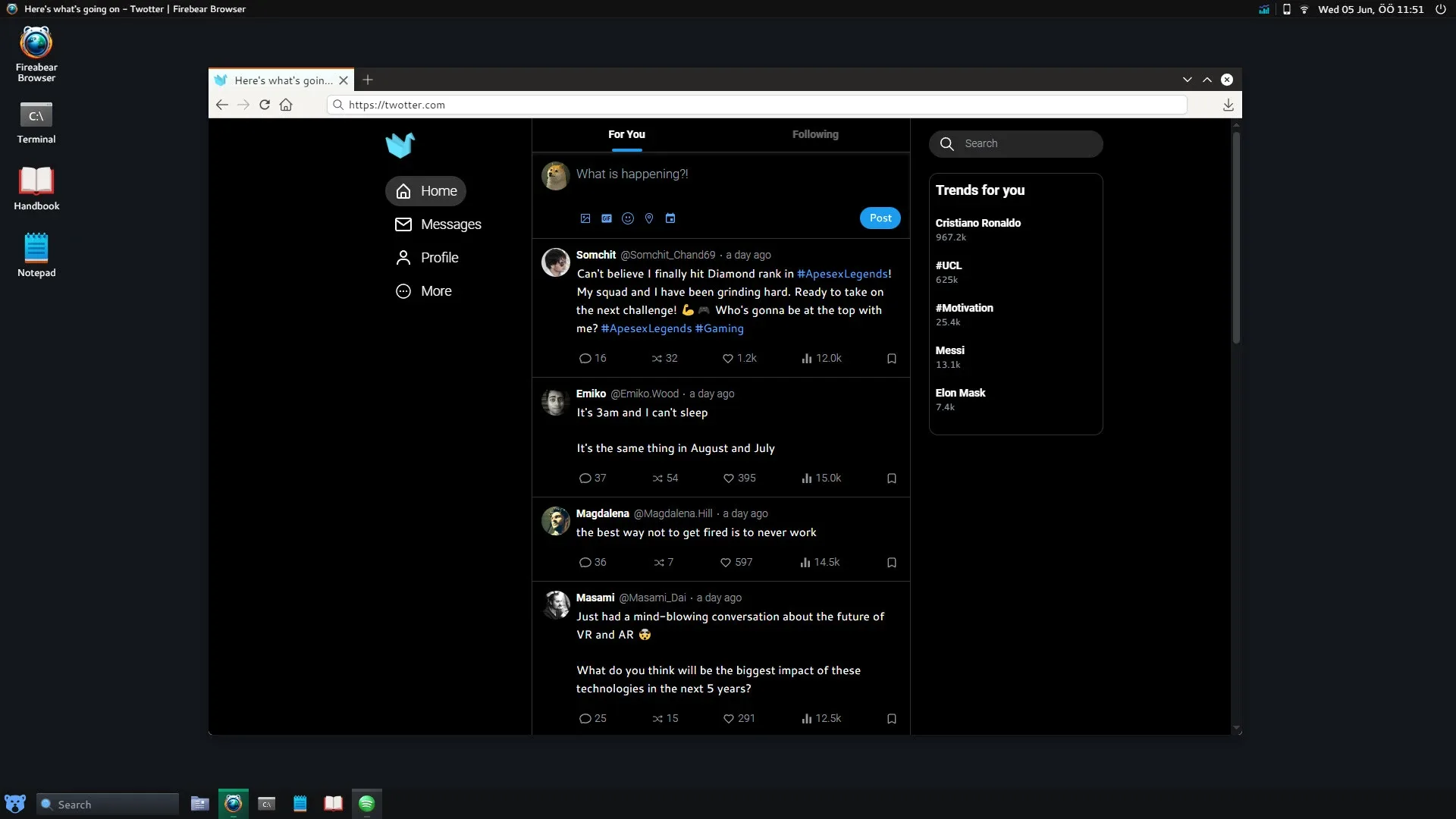
Task: Tag a location in your post
Action: [648, 218]
